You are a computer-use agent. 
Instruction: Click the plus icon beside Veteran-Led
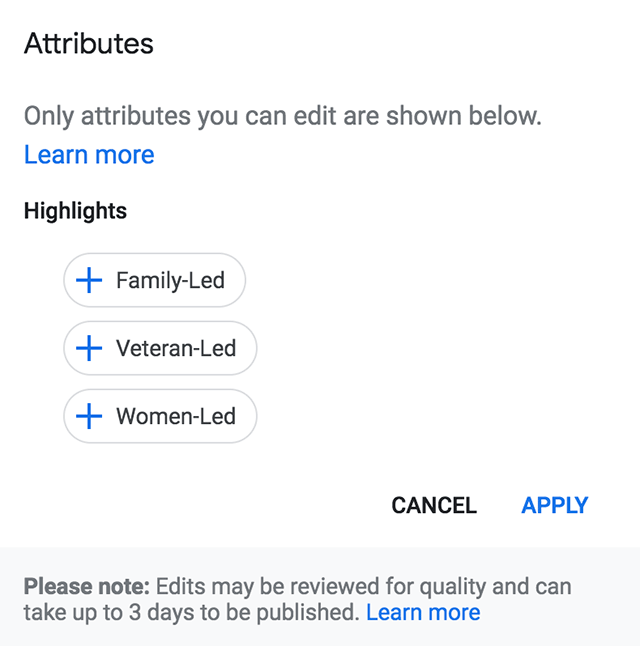pos(90,349)
